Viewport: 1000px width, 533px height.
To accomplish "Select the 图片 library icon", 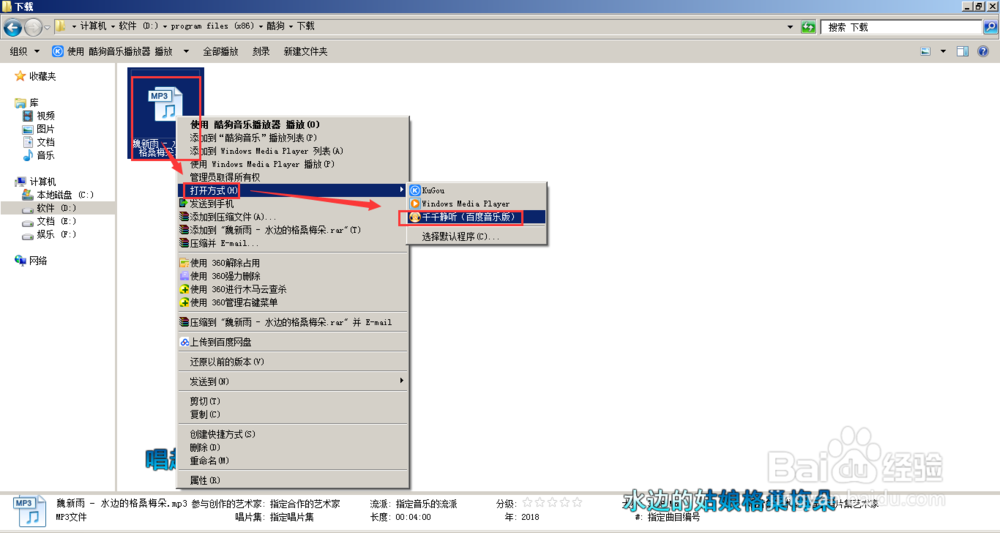I will pyautogui.click(x=27, y=129).
